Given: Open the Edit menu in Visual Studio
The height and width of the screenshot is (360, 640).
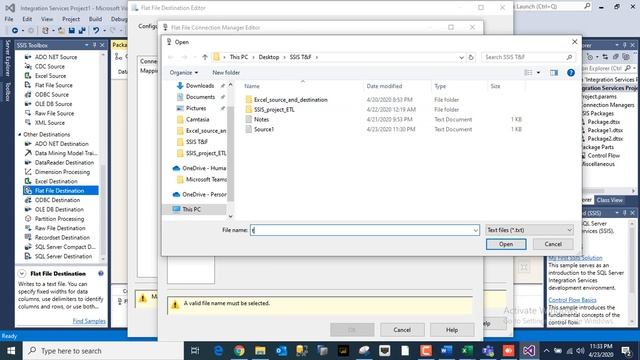Looking at the screenshot, I should [x=27, y=19].
